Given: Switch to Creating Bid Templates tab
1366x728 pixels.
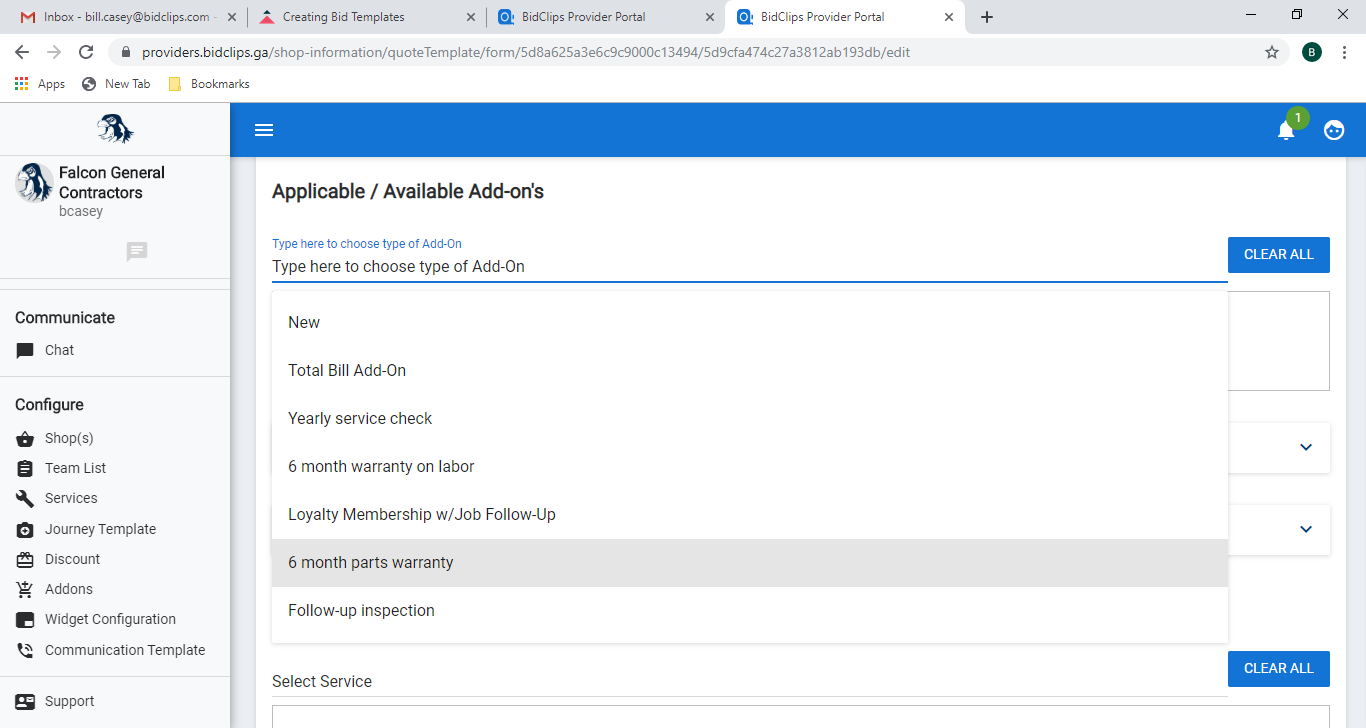Looking at the screenshot, I should point(366,17).
